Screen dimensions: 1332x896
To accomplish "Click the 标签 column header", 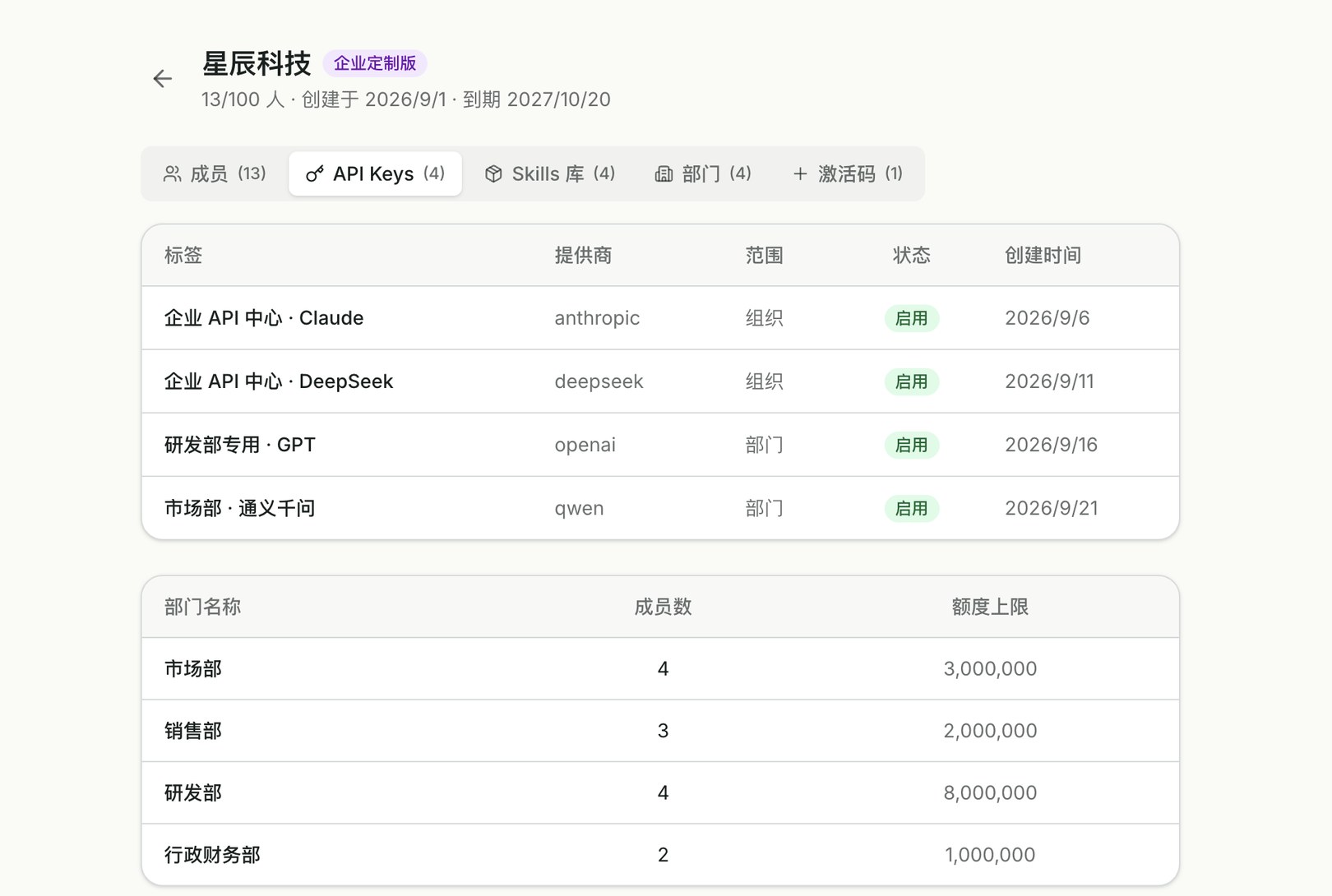I will (x=183, y=256).
